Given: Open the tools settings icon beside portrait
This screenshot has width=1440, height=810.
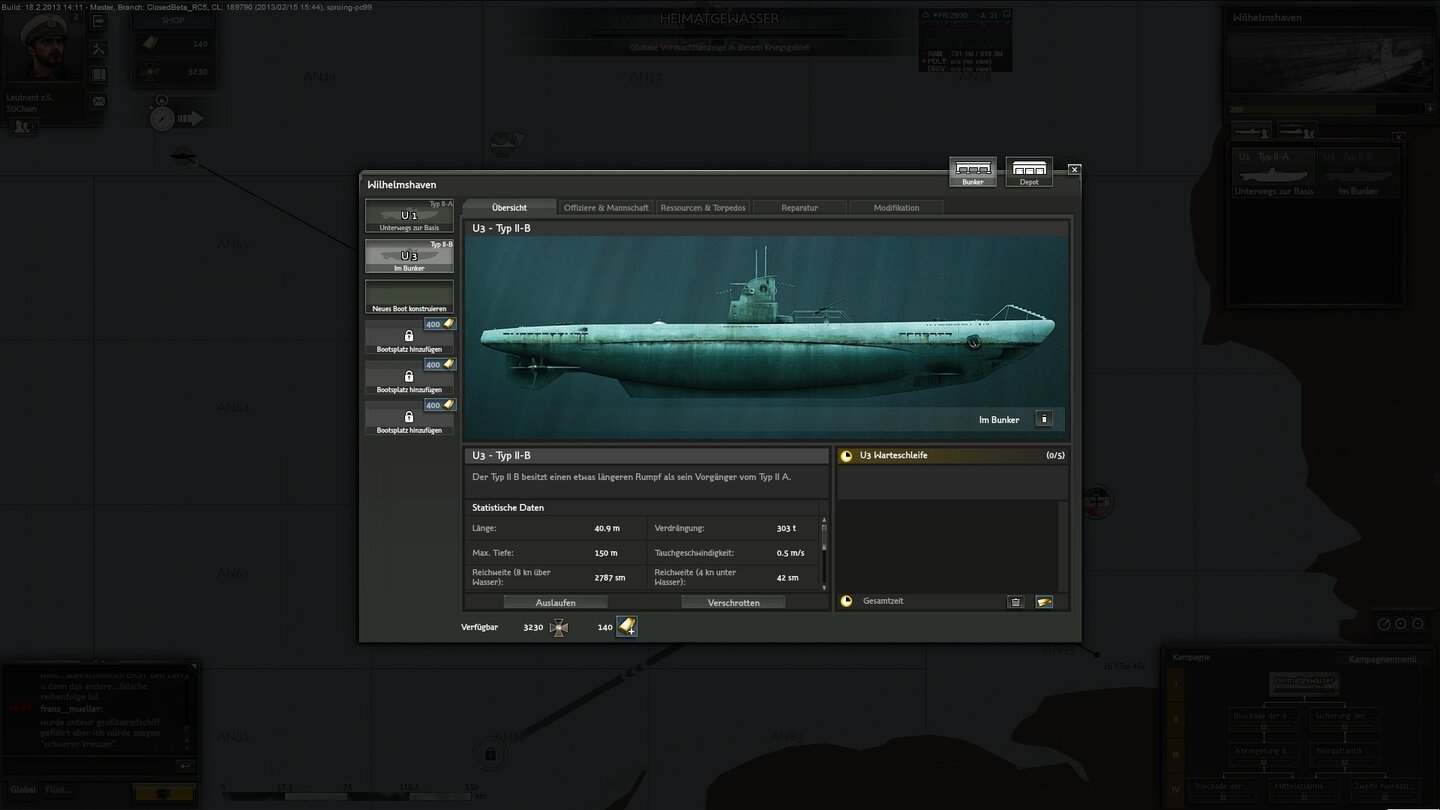Looking at the screenshot, I should coord(98,49).
